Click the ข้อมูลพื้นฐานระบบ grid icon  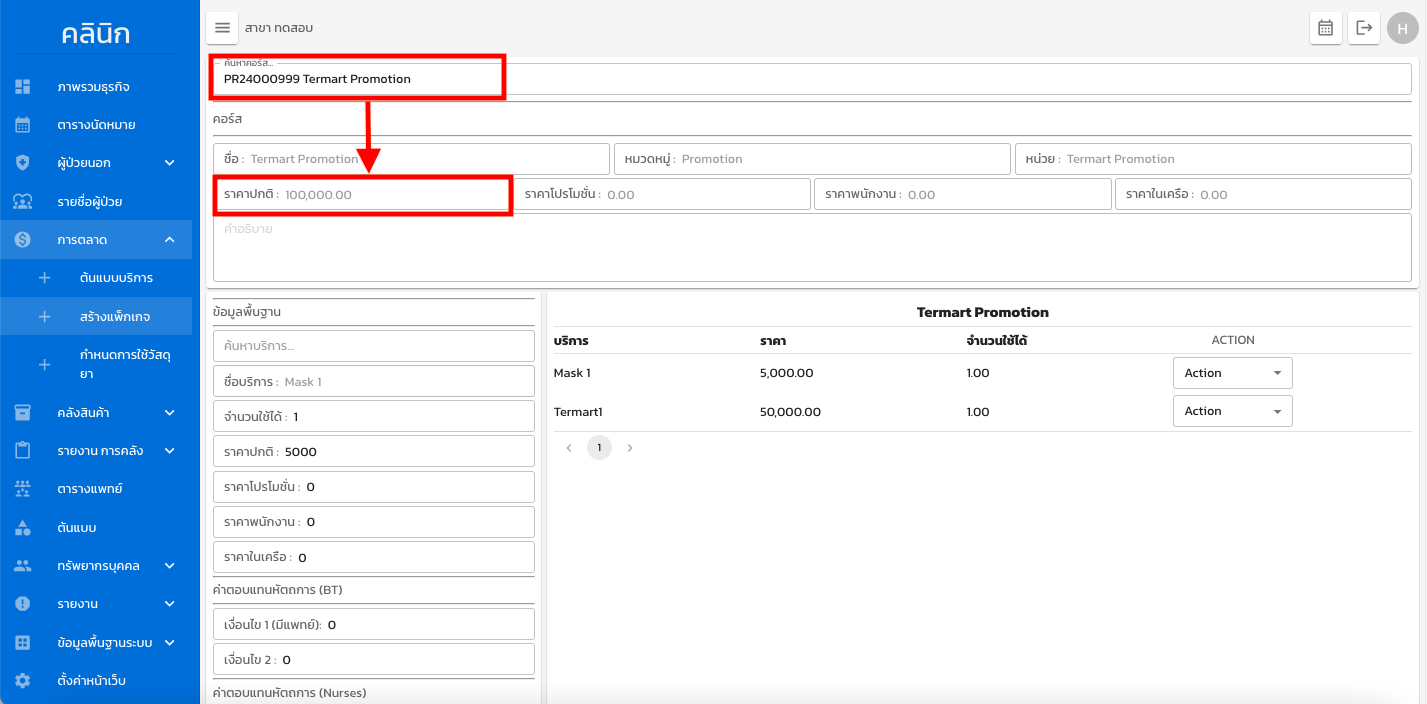23,643
